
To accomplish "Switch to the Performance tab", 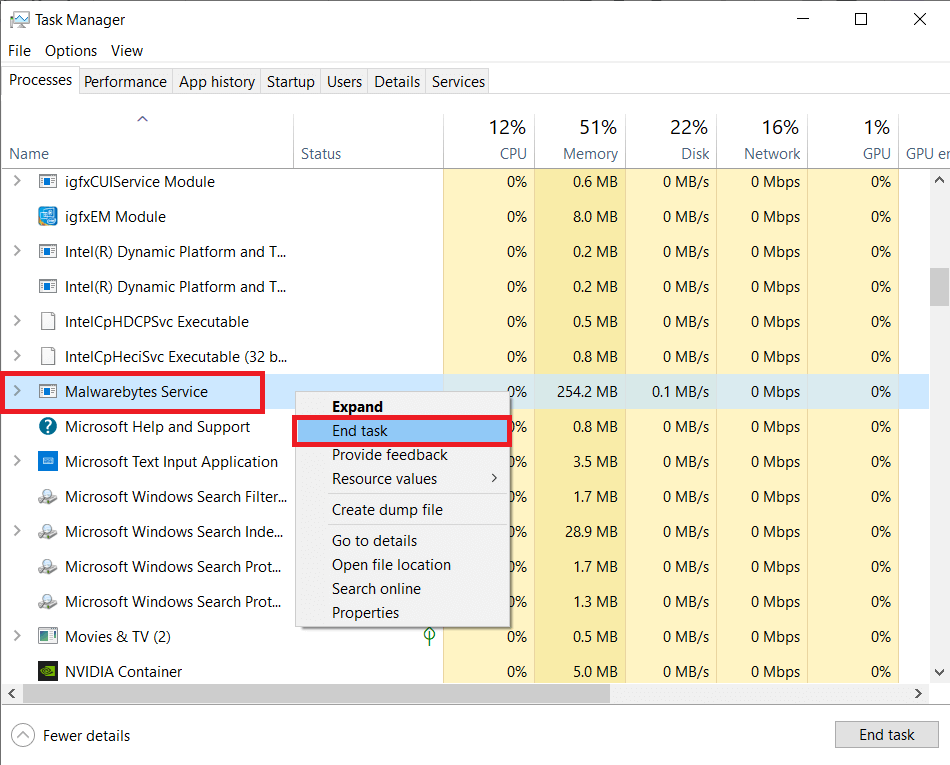I will 125,82.
